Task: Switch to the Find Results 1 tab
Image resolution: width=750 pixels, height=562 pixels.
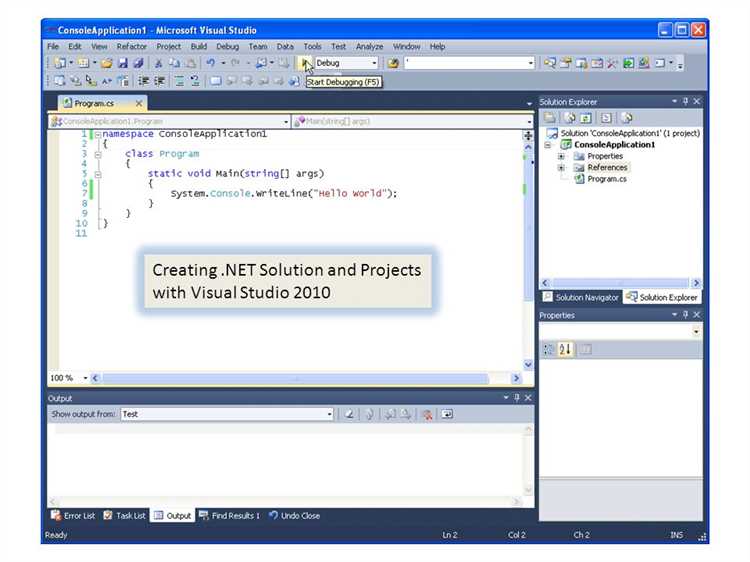Action: pos(230,516)
